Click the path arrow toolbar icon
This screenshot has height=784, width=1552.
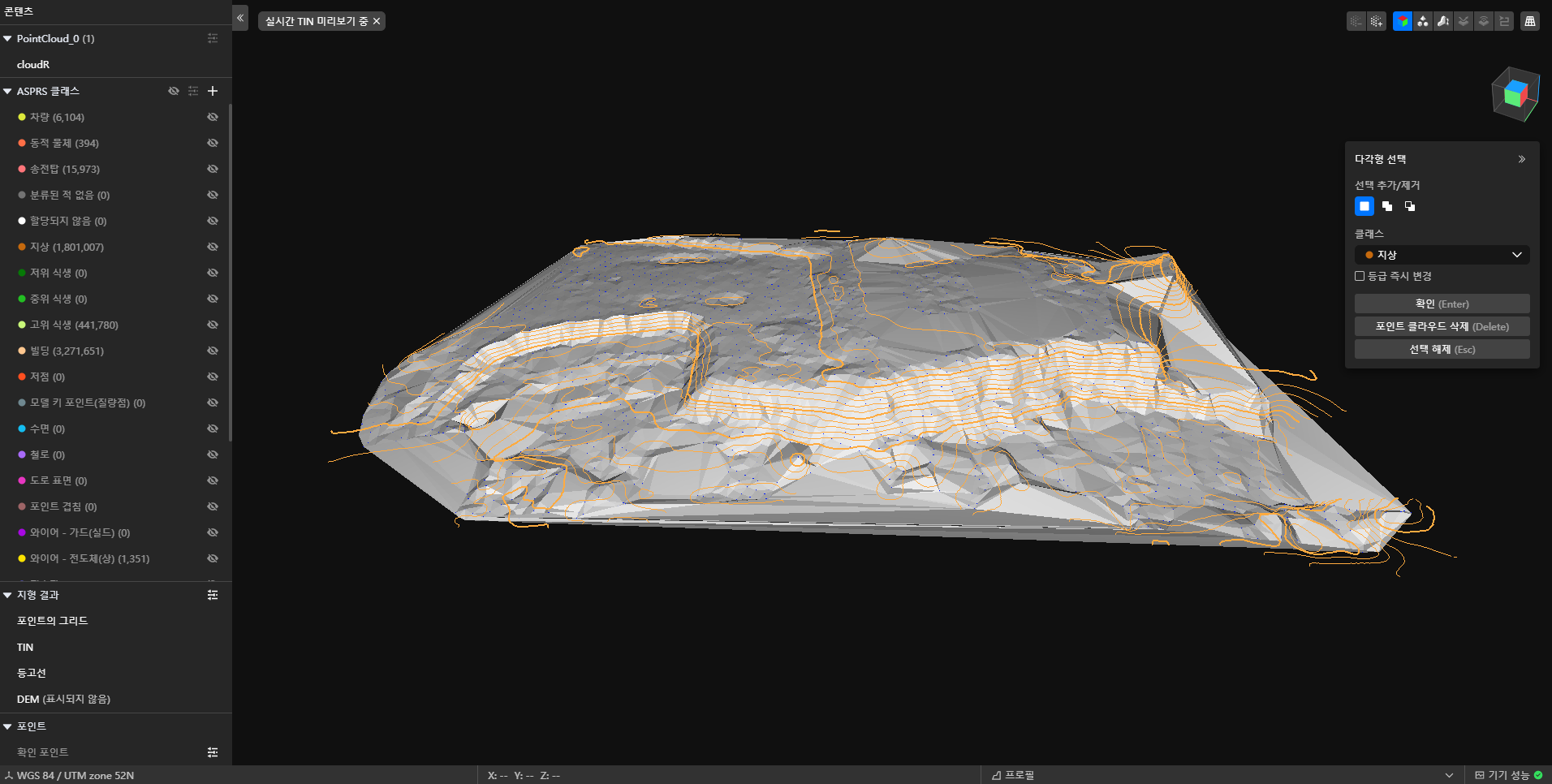click(1504, 22)
